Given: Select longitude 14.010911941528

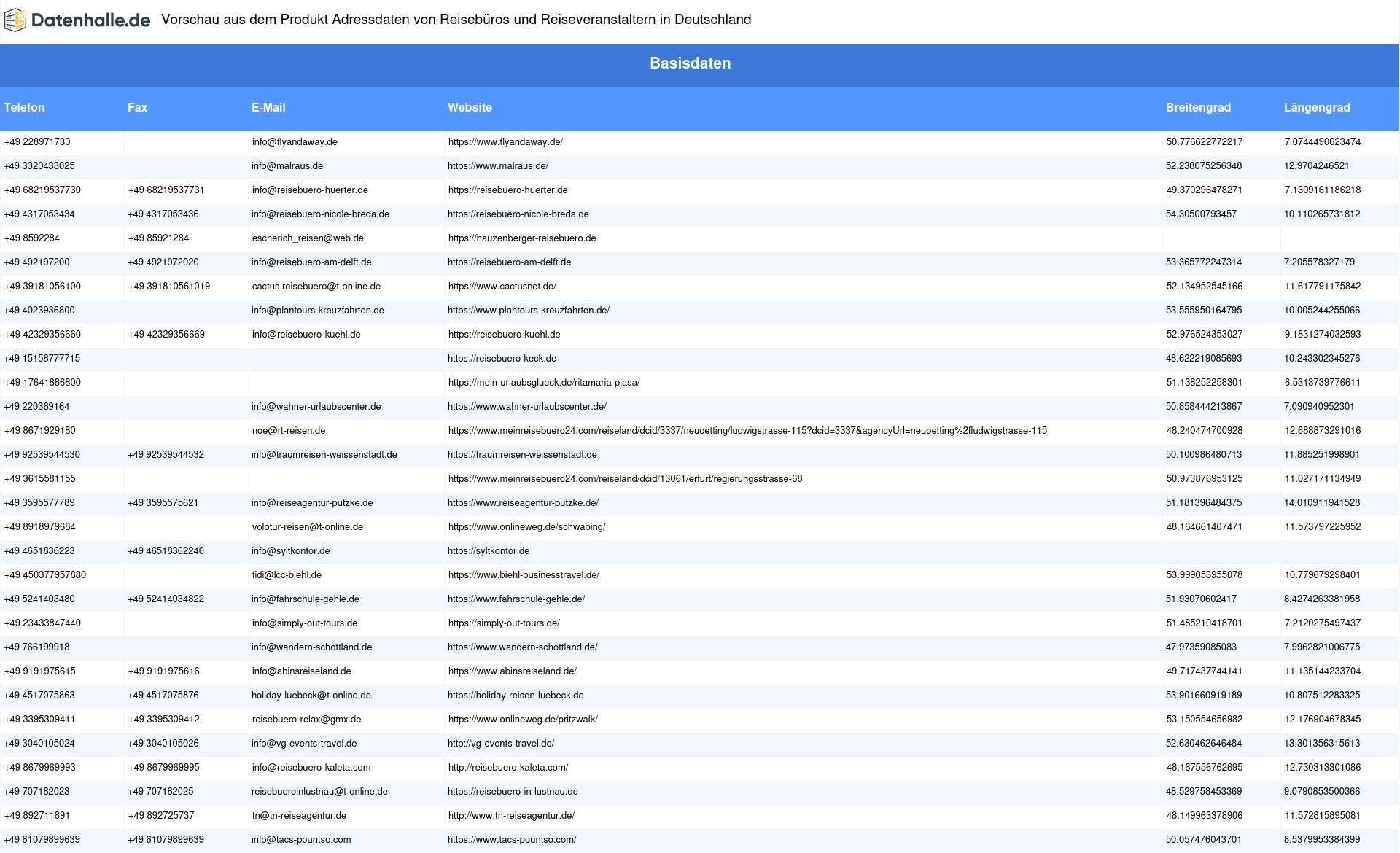Looking at the screenshot, I should [x=1322, y=503].
